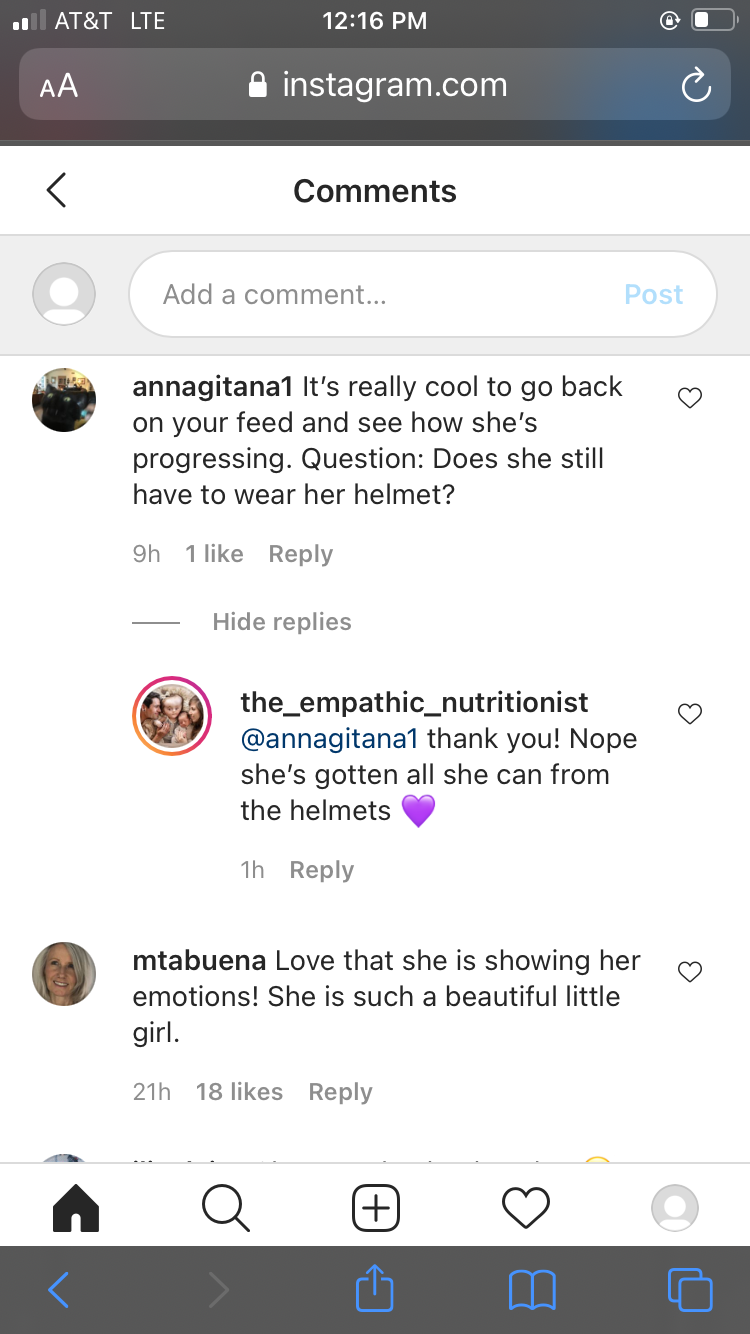Like the_empathic_nutritionist's reply with the heart
This screenshot has width=750, height=1334.
click(690, 714)
